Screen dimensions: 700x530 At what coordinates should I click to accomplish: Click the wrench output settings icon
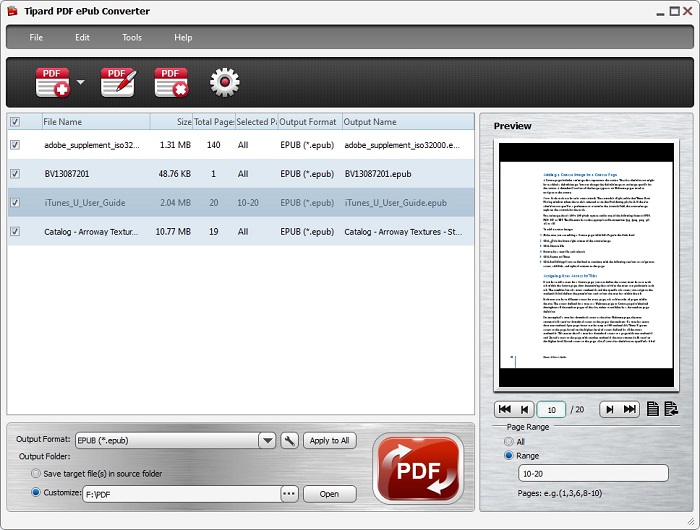pos(289,441)
